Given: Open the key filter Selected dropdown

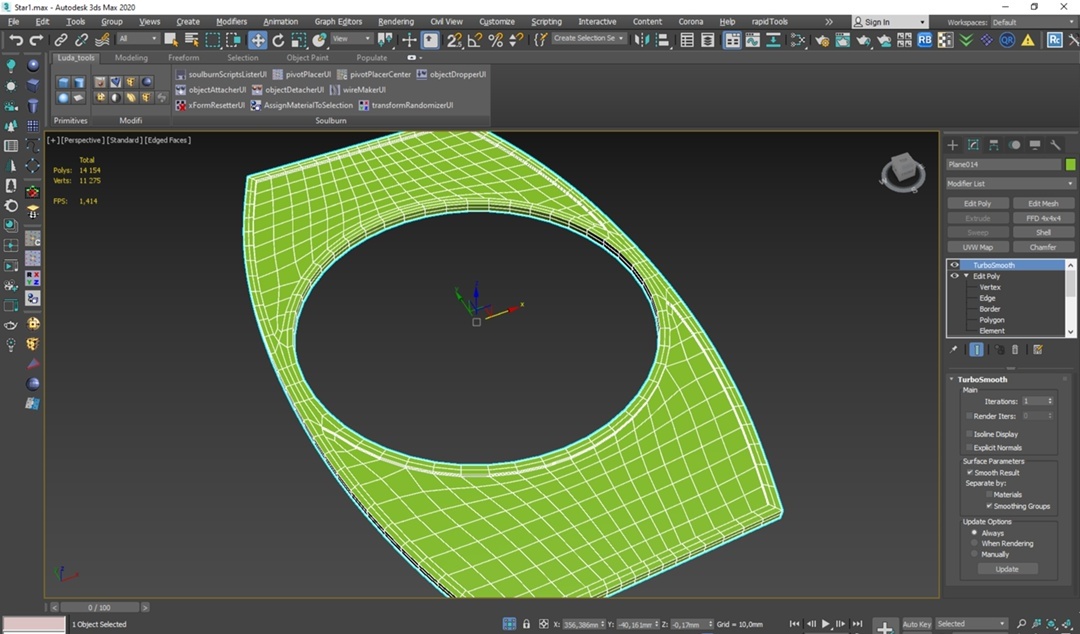Looking at the screenshot, I should point(971,624).
